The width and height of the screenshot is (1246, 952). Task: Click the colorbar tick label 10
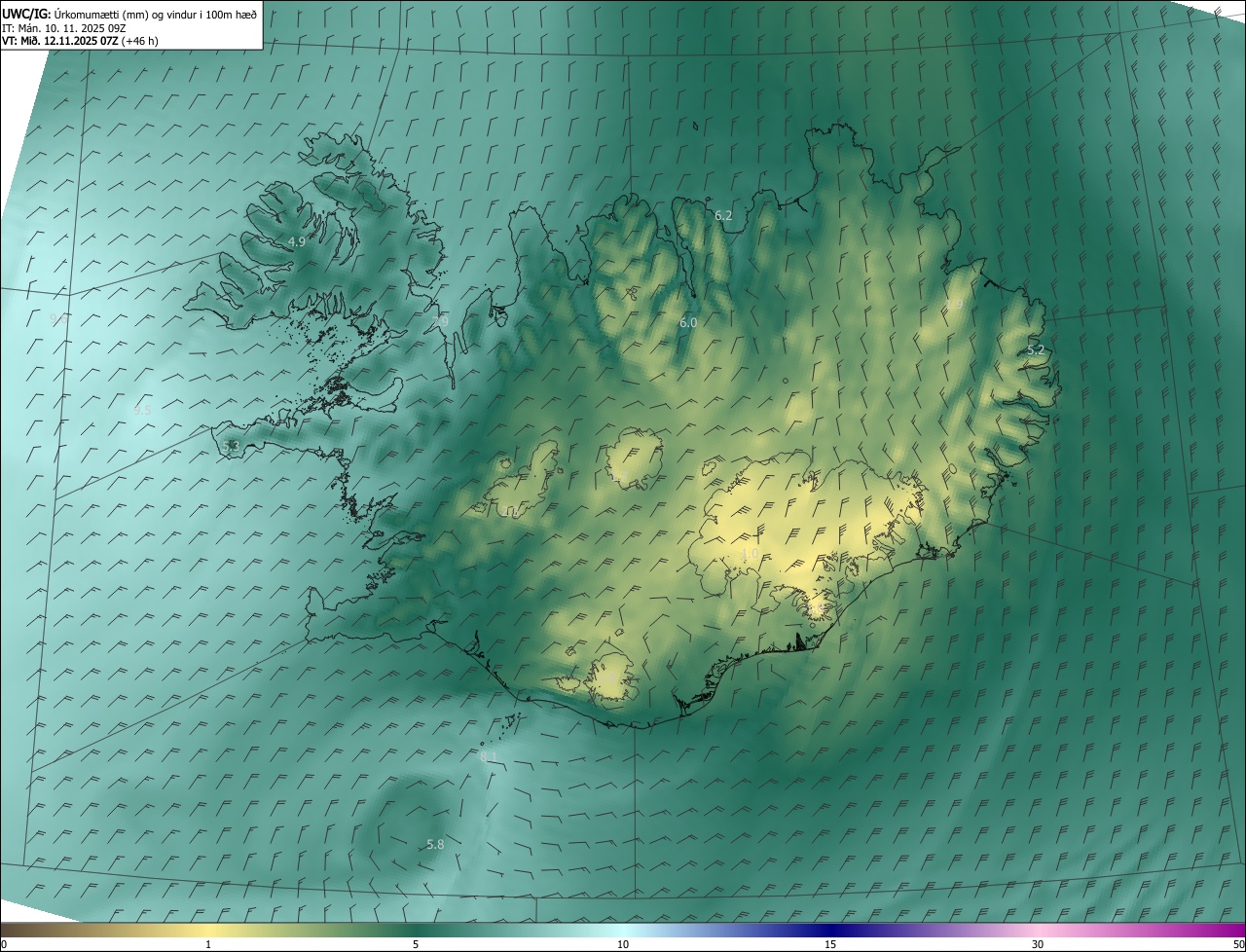[623, 944]
